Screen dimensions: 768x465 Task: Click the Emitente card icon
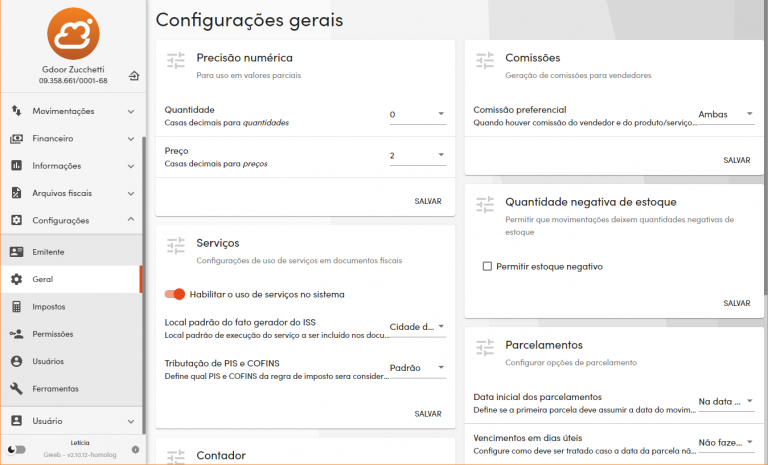(16, 252)
